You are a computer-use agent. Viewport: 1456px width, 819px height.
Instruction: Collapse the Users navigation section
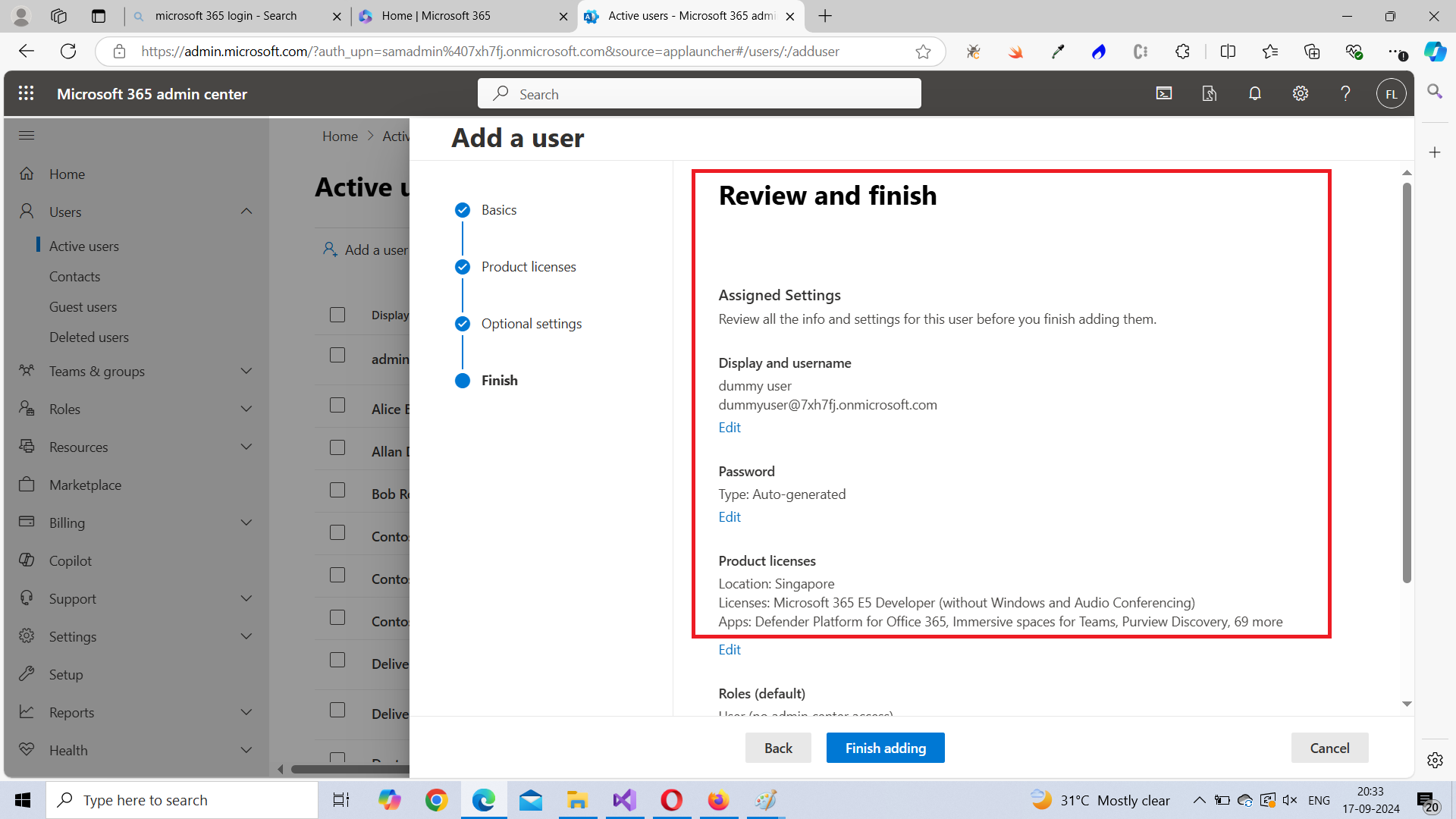pos(246,211)
